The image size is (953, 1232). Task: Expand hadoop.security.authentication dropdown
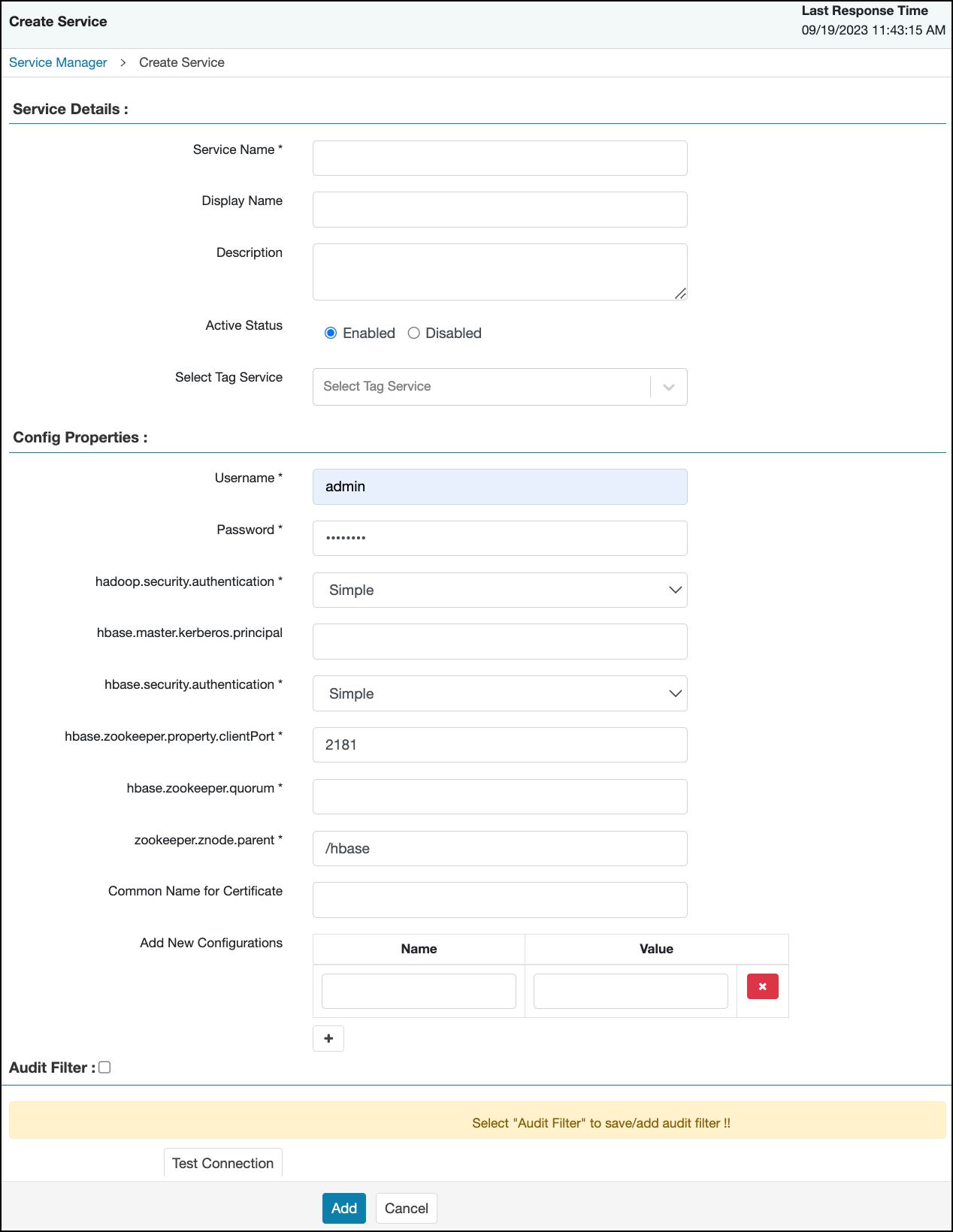500,590
